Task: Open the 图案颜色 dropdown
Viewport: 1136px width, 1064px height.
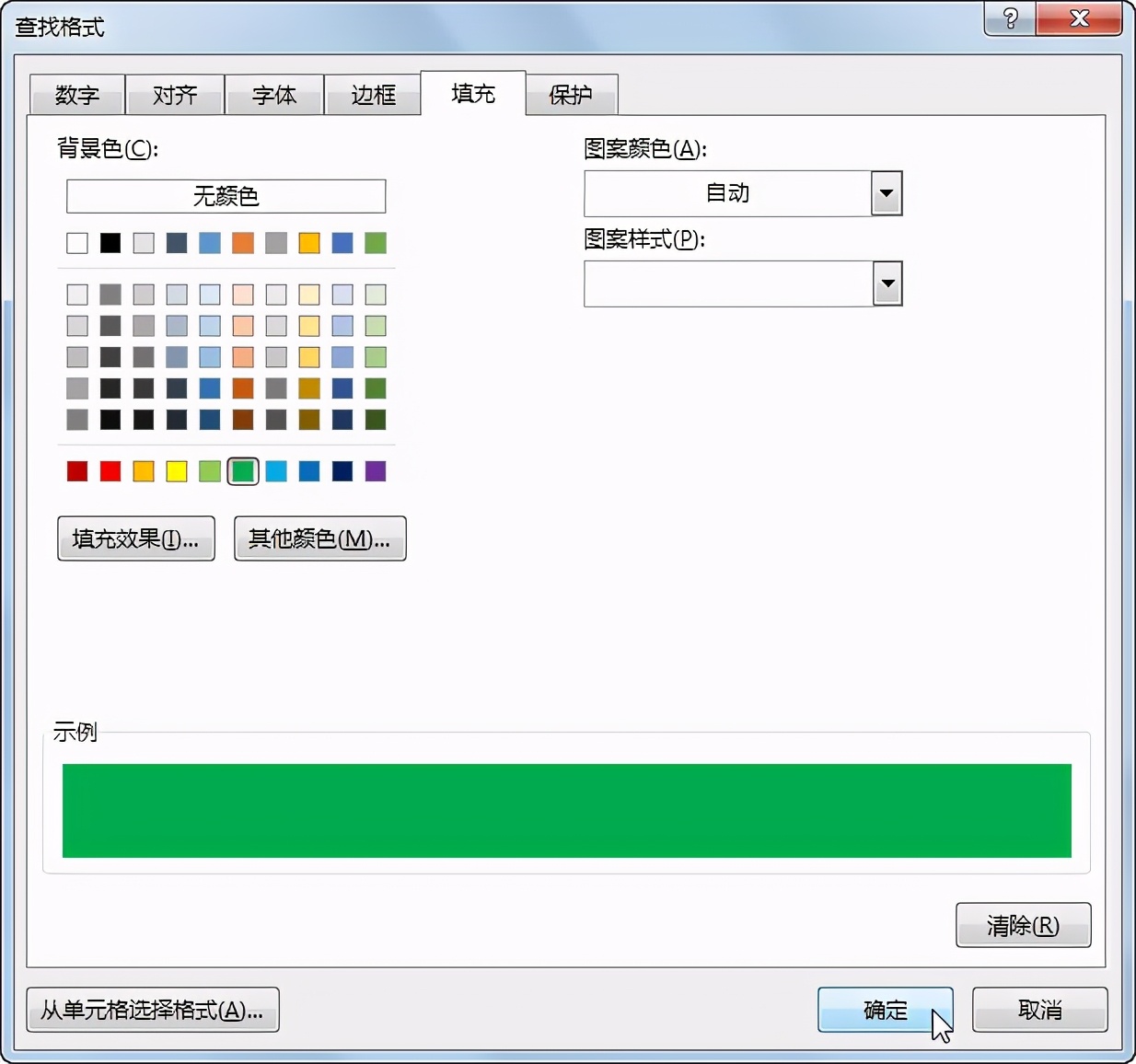Action: (x=886, y=193)
